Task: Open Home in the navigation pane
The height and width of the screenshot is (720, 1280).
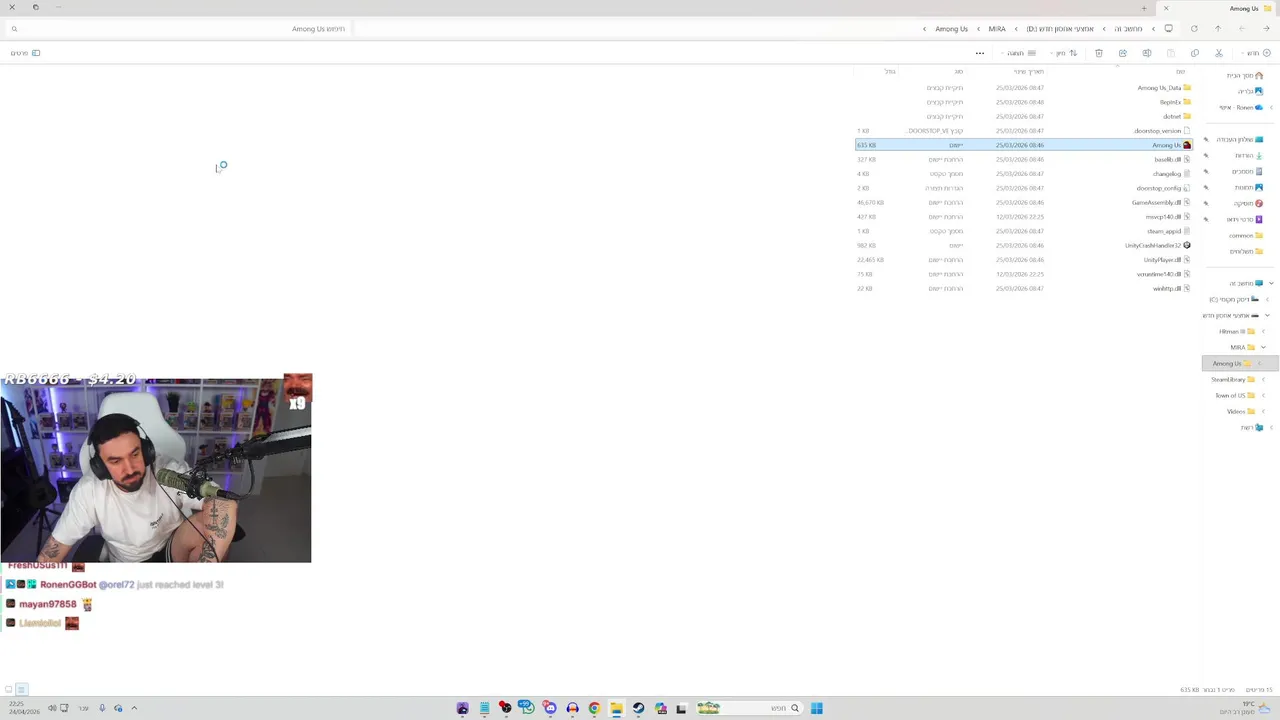Action: coord(1244,76)
